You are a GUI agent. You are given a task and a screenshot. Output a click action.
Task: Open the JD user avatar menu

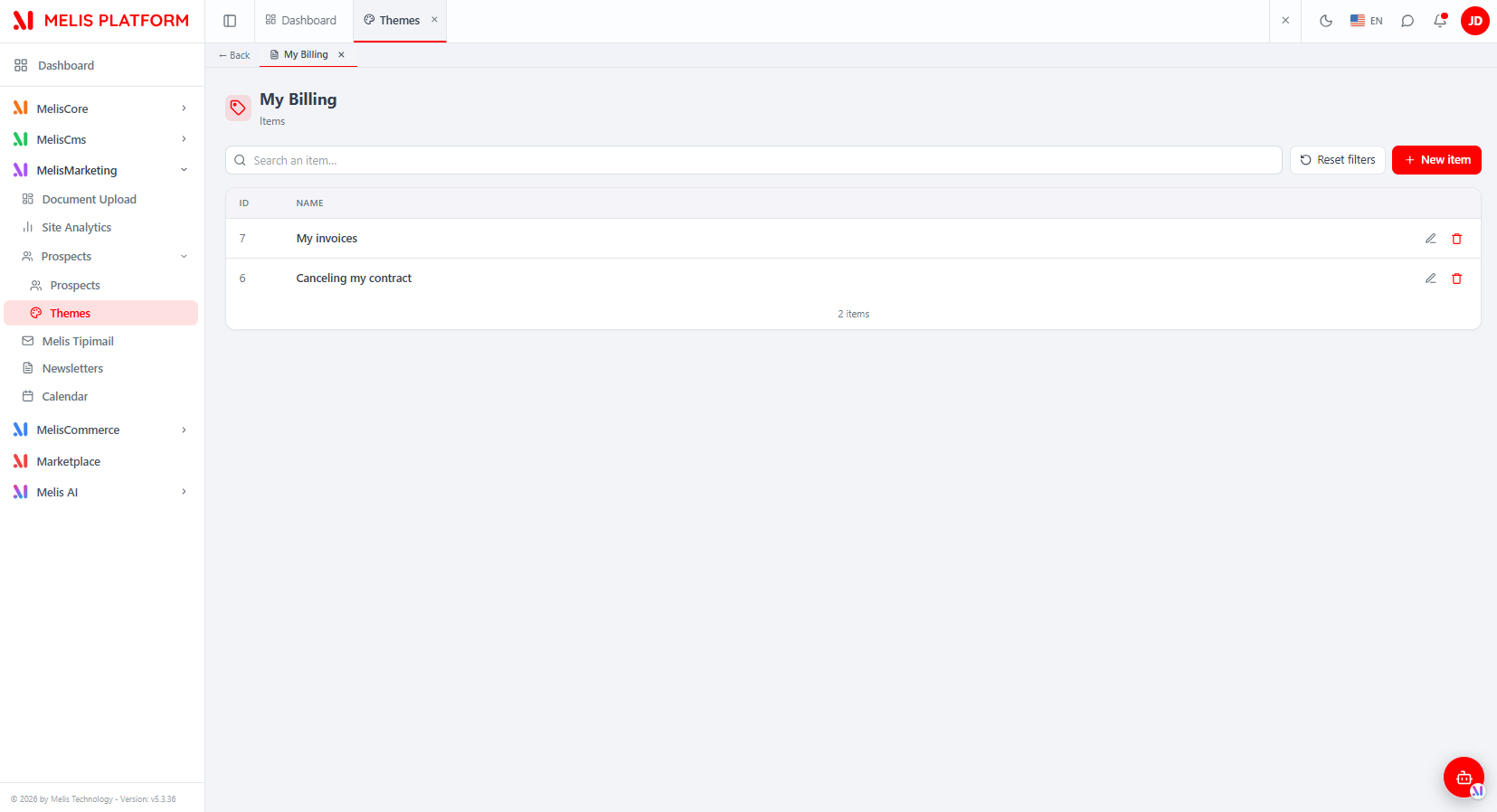[x=1475, y=21]
